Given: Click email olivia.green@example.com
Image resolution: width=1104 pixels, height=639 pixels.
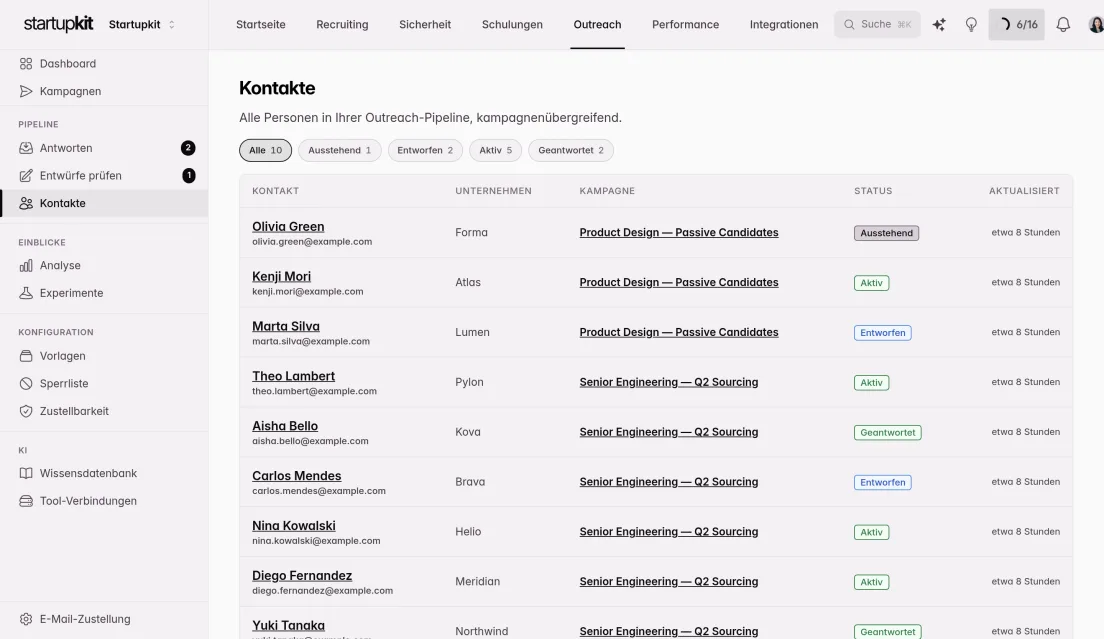Looking at the screenshot, I should pyautogui.click(x=312, y=241).
